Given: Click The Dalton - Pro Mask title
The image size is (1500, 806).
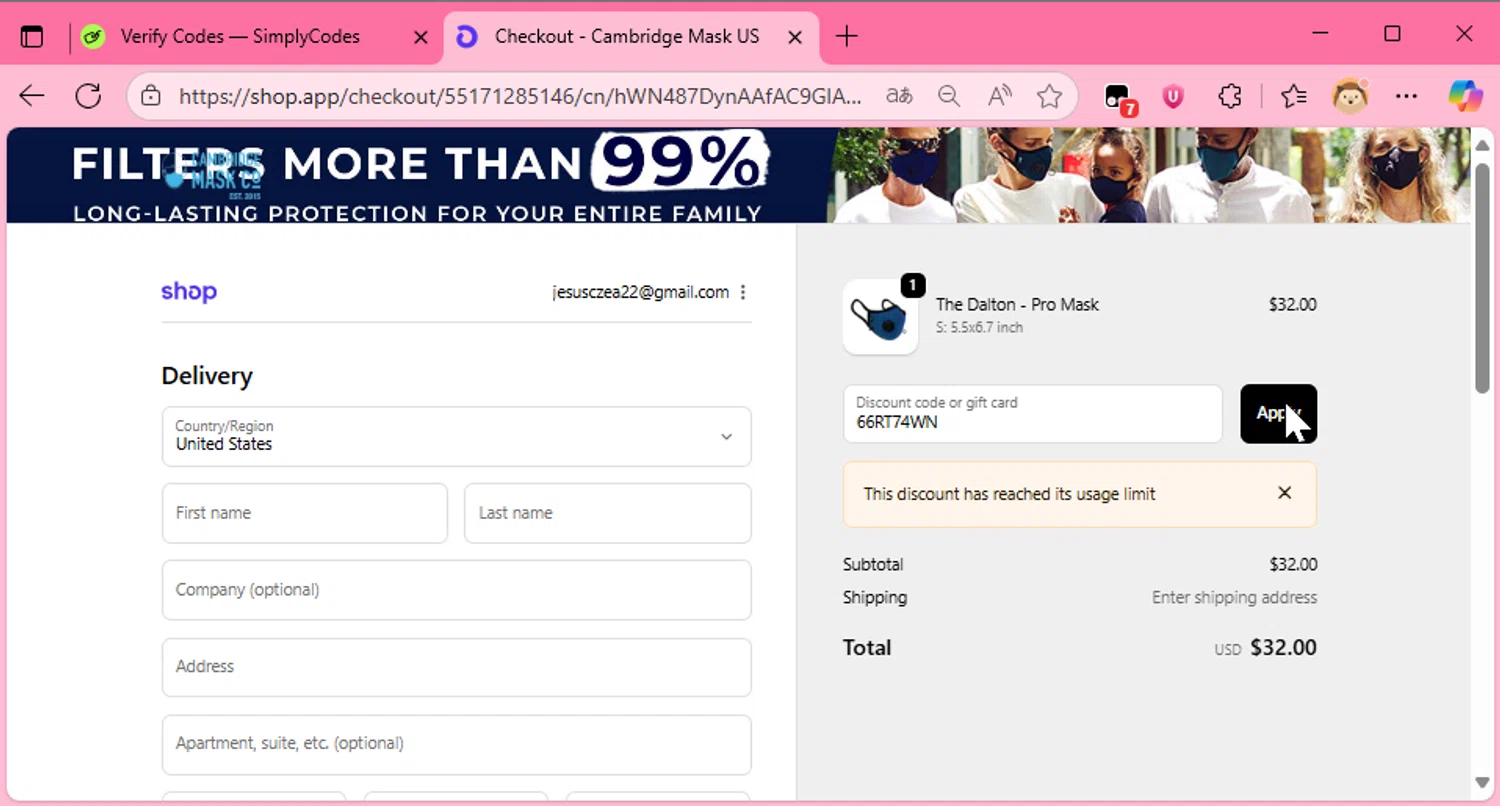Looking at the screenshot, I should pyautogui.click(x=1017, y=305).
